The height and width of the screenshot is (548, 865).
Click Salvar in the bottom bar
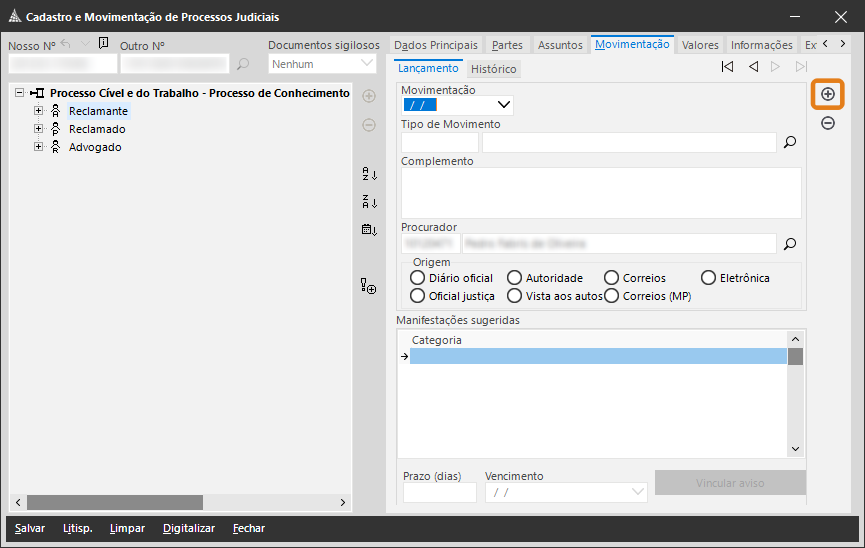tap(29, 528)
